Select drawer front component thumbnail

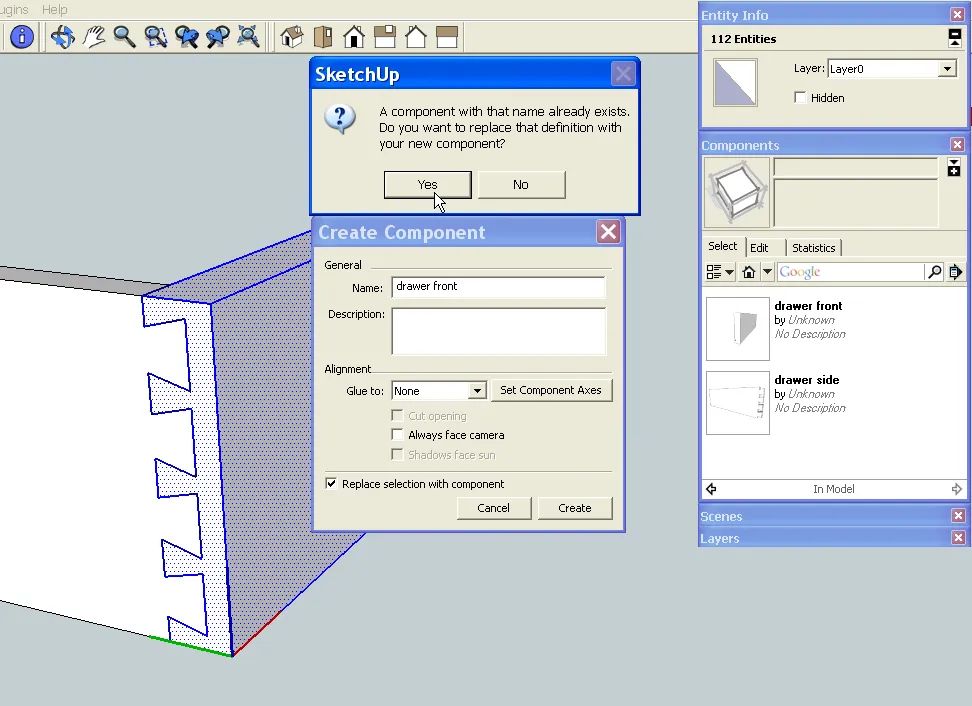(x=738, y=329)
